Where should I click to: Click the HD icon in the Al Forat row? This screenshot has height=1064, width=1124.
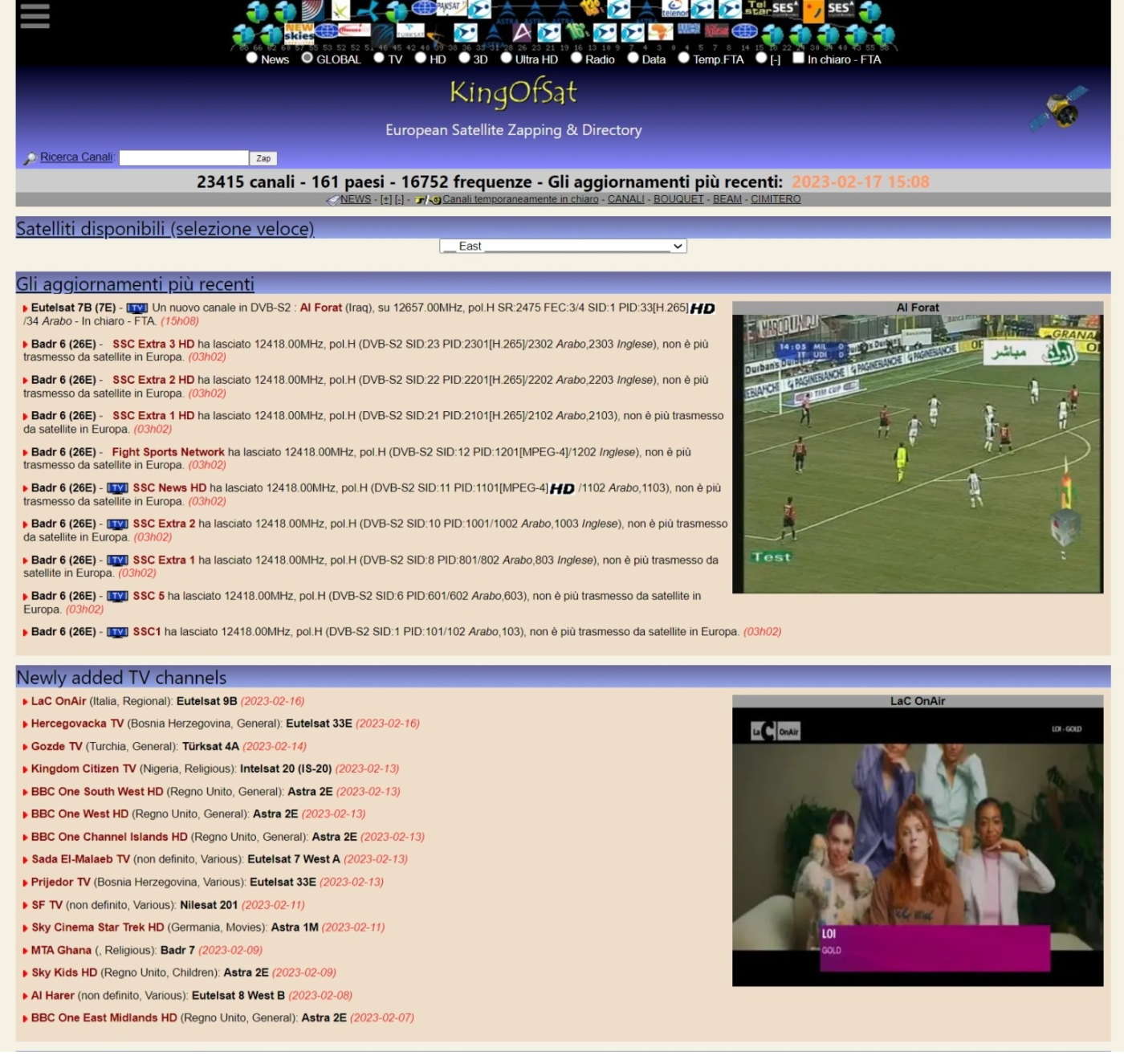[702, 309]
